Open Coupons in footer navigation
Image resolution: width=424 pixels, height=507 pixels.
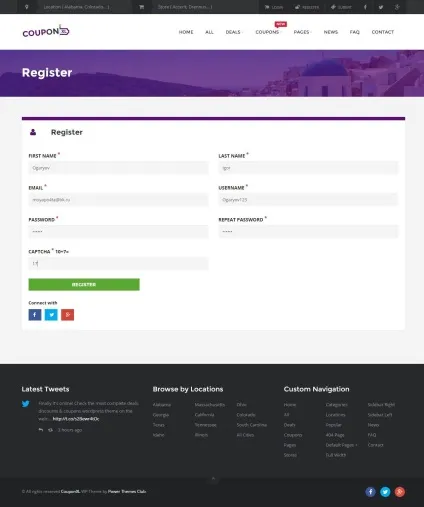[293, 435]
